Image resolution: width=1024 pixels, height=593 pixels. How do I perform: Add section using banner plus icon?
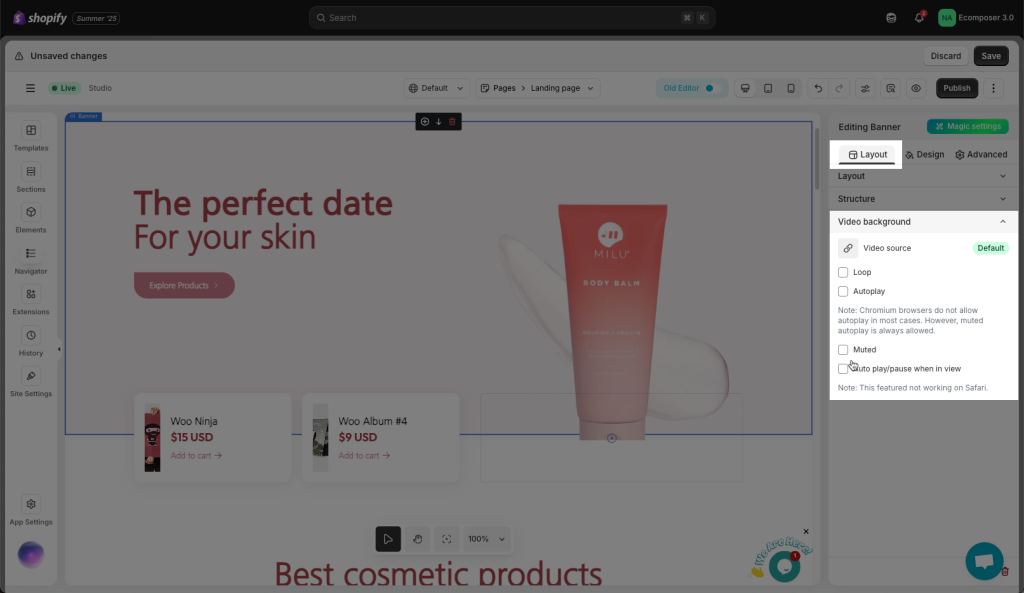424,121
